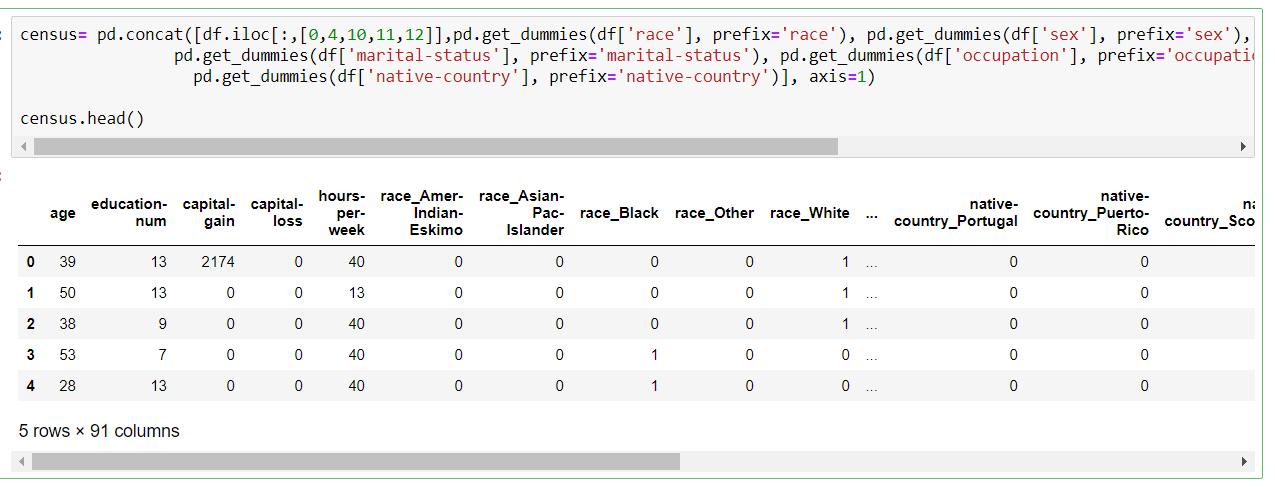The width and height of the screenshot is (1275, 487).
Task: Click the code cell's left scroll arrow
Action: click(x=20, y=147)
